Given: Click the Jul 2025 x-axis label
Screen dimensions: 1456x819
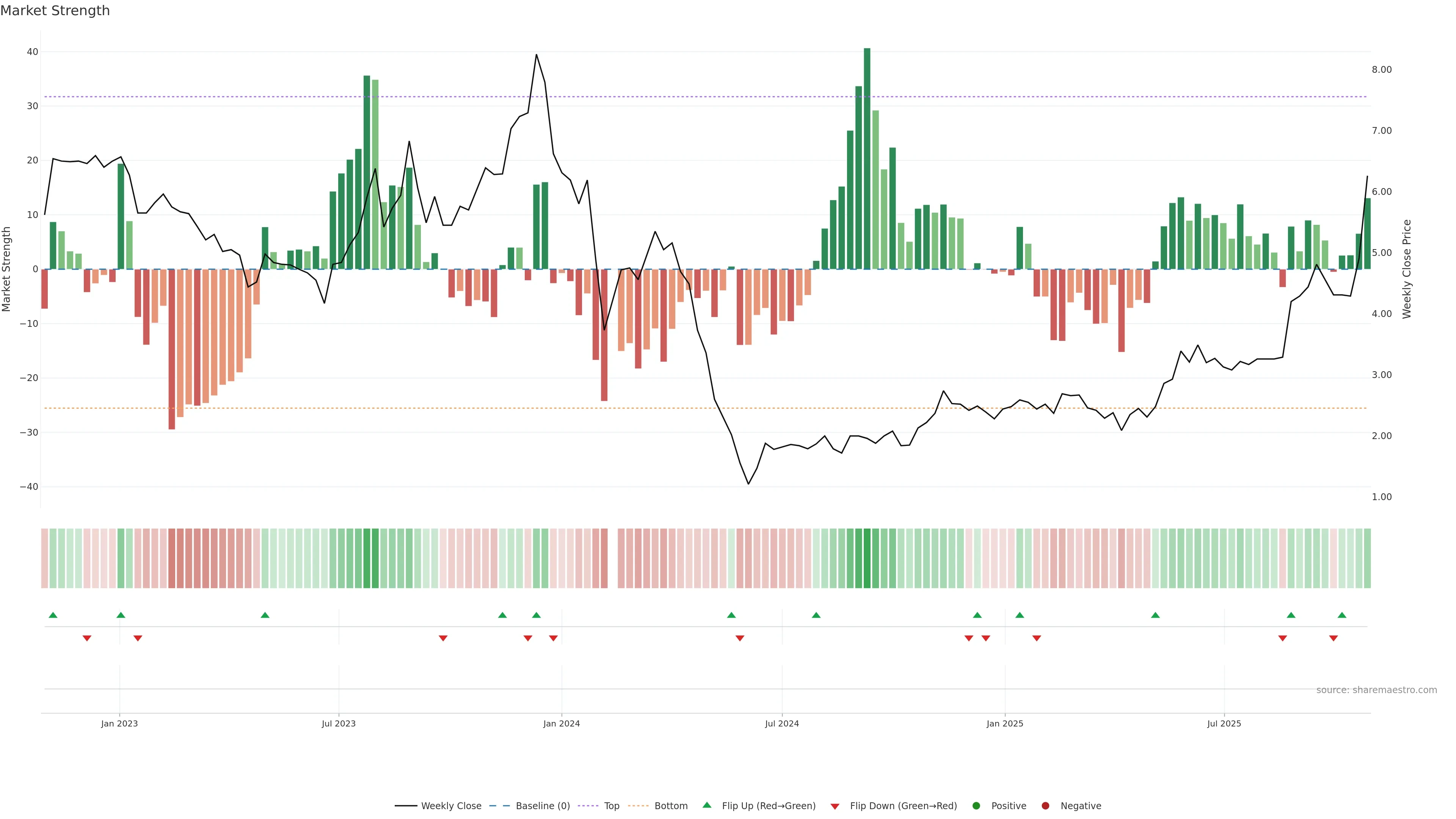Looking at the screenshot, I should 1224,723.
